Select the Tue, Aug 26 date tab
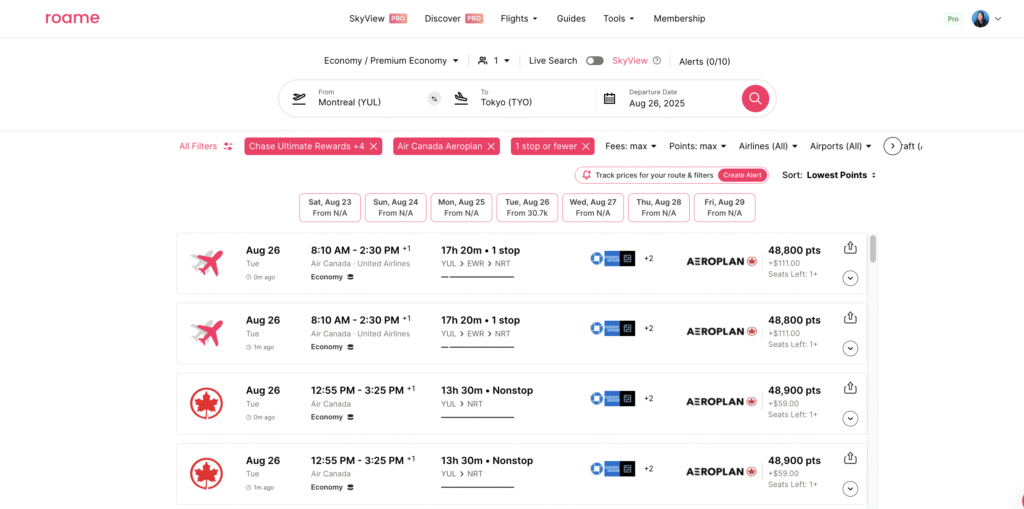The image size is (1024, 509). (527, 207)
